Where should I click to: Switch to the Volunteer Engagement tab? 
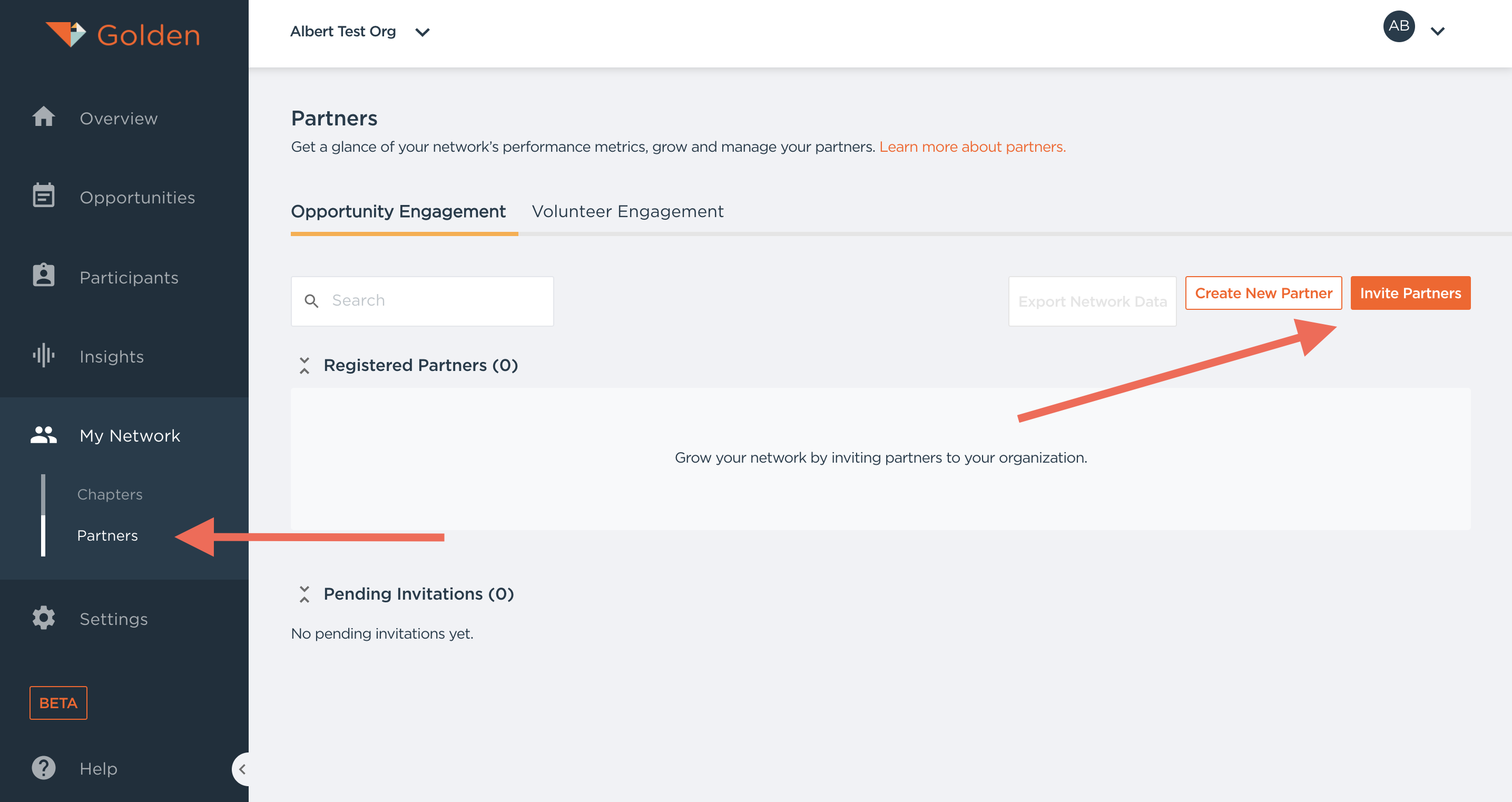[627, 211]
